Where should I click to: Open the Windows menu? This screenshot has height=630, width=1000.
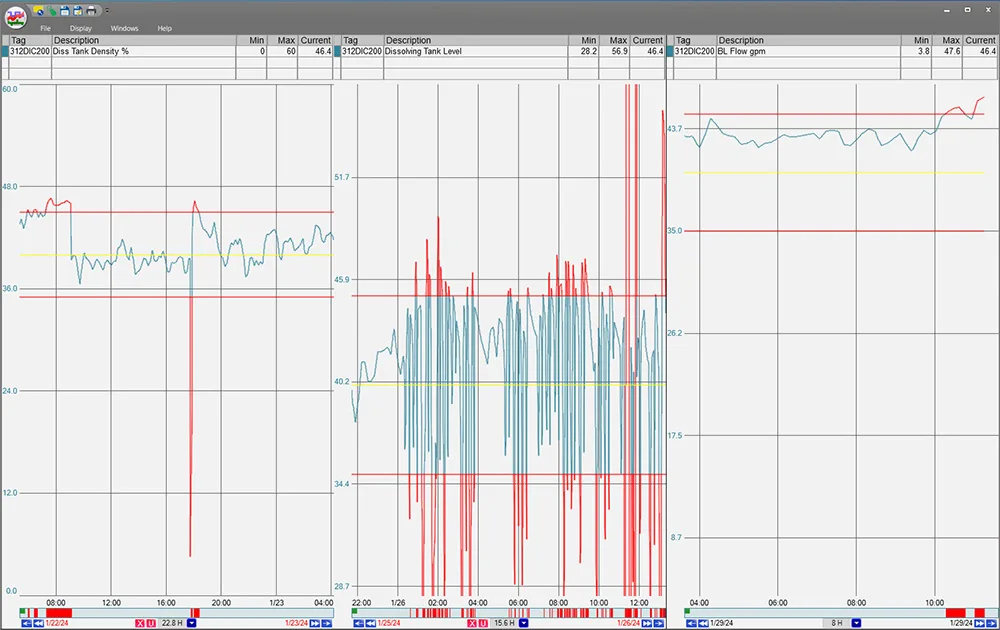[x=124, y=28]
